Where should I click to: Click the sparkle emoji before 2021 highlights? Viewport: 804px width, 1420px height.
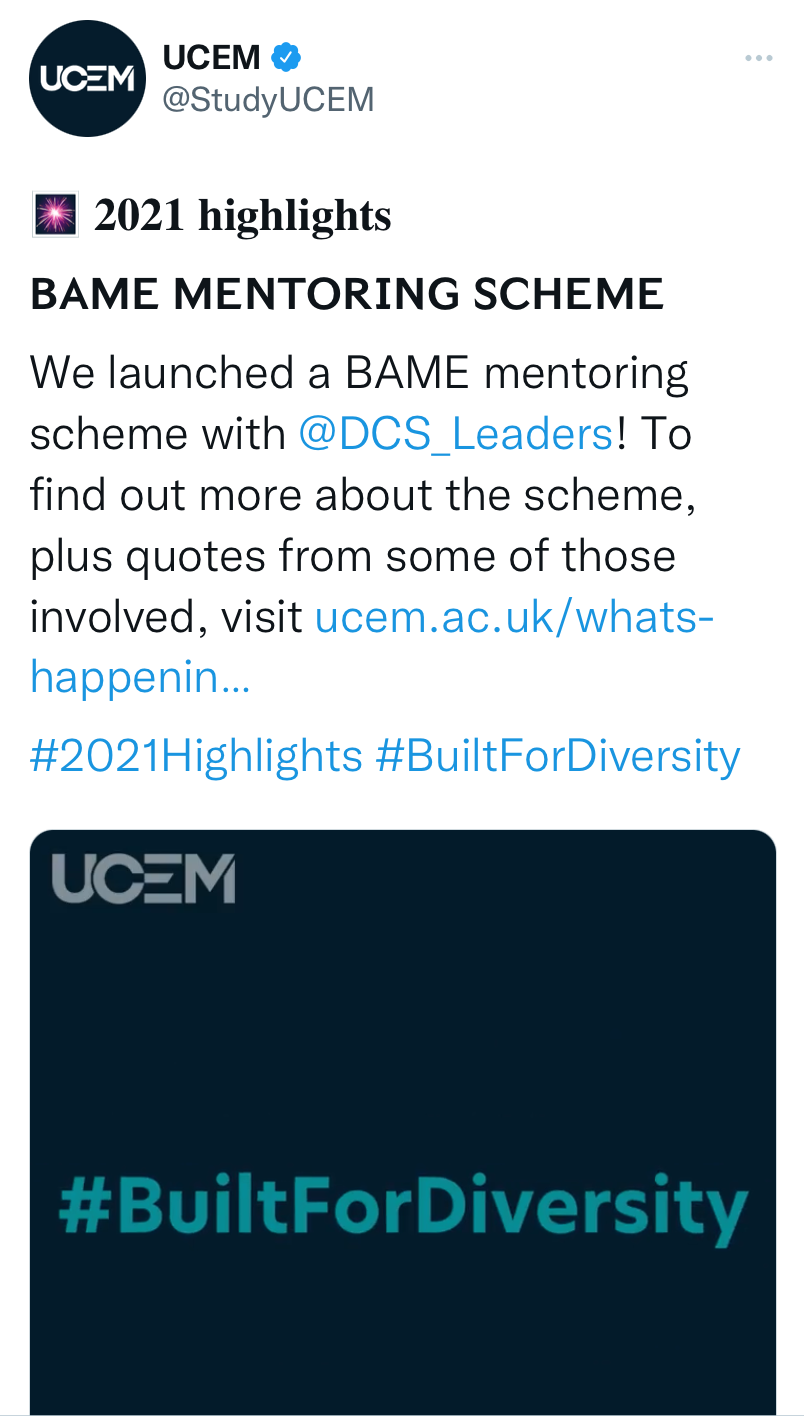[56, 215]
